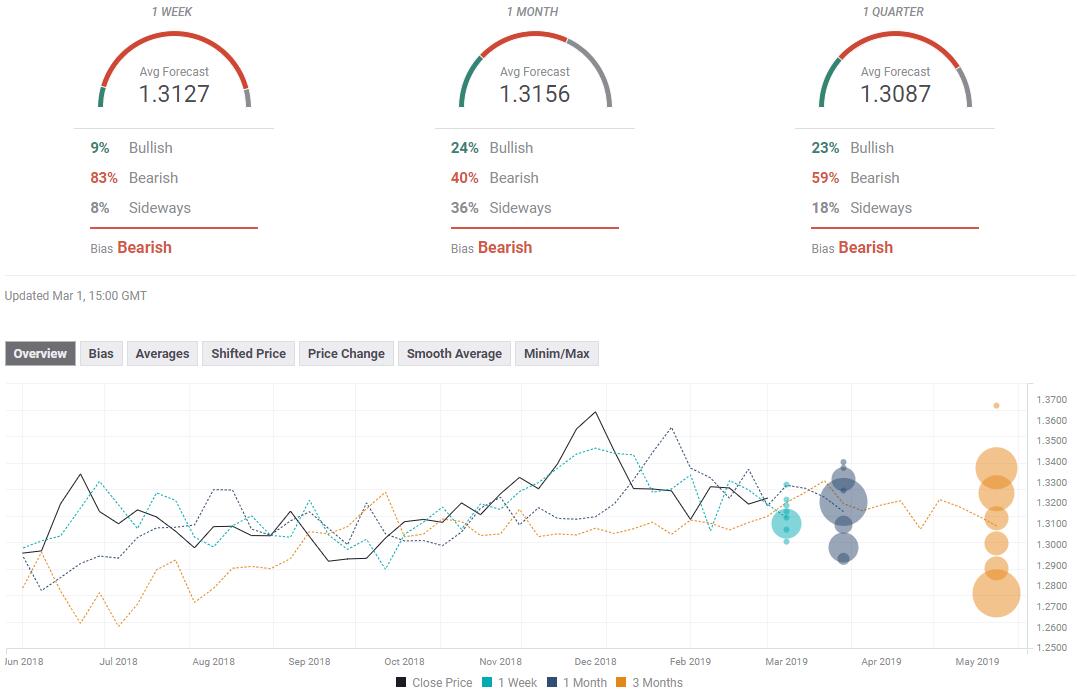Click the 24% Bullish row
The width and height of the screenshot is (1077, 695).
(492, 148)
